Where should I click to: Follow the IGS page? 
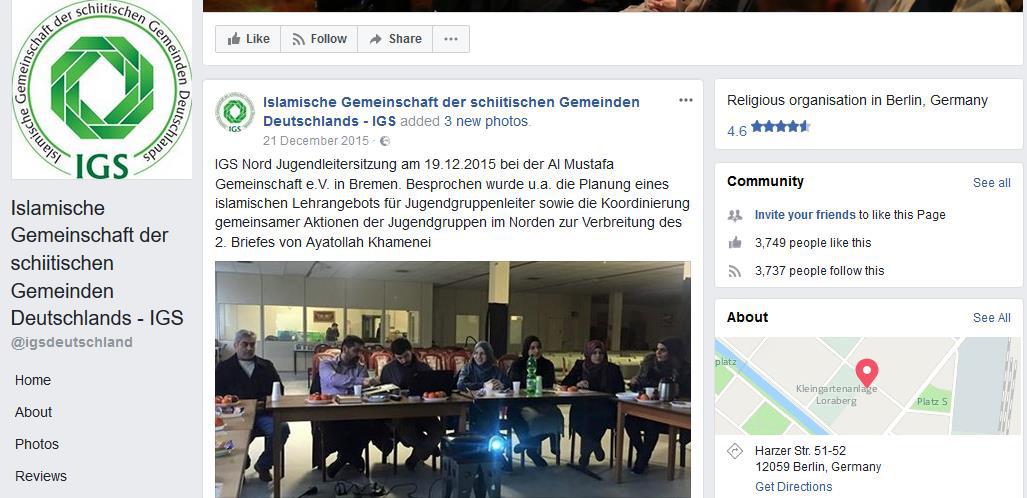319,39
